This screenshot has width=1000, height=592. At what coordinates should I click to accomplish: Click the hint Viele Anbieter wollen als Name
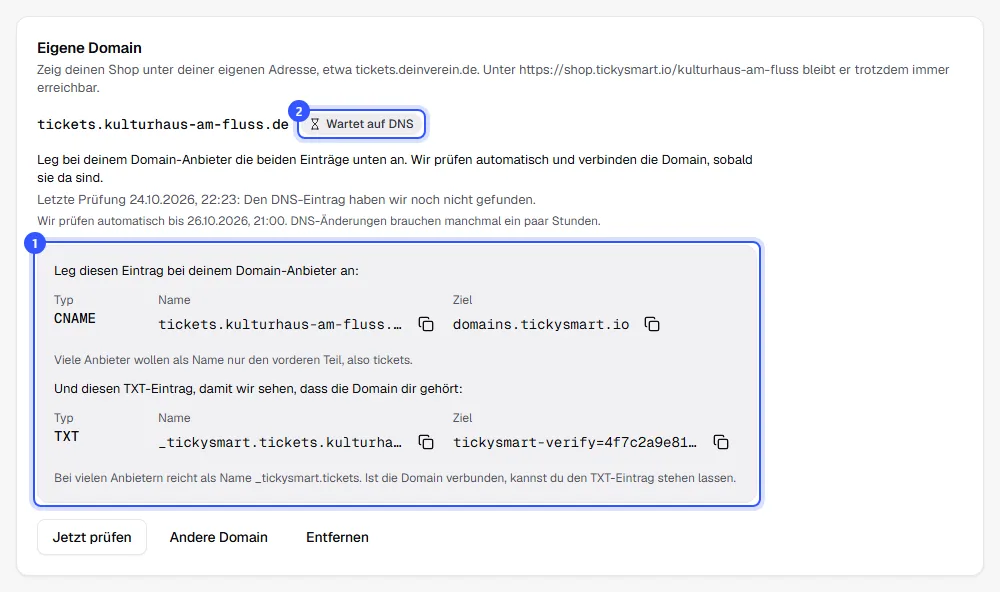click(x=233, y=360)
